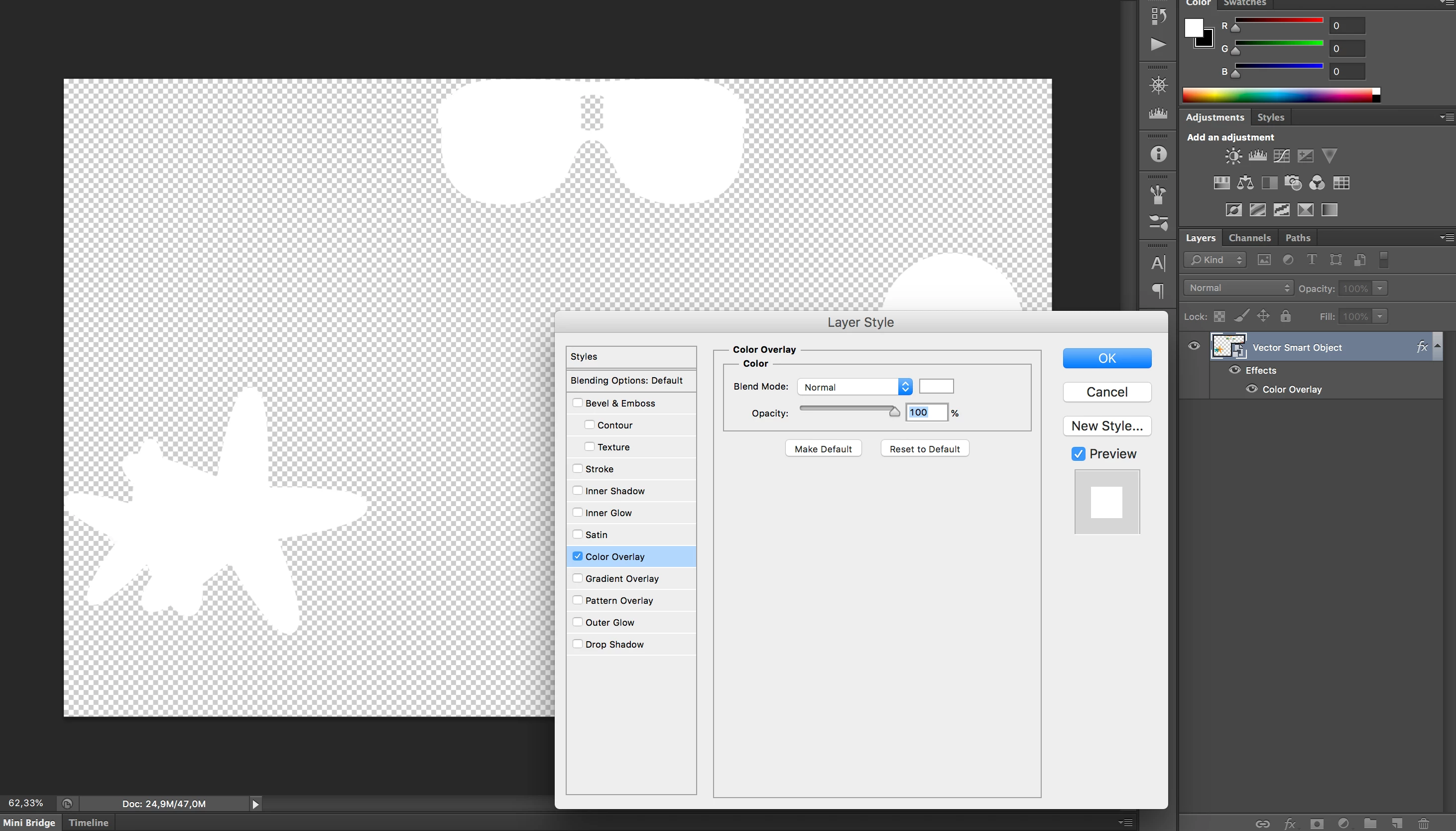The image size is (1456, 831).
Task: Open the layer filter Kind dropdown
Action: (x=1215, y=260)
